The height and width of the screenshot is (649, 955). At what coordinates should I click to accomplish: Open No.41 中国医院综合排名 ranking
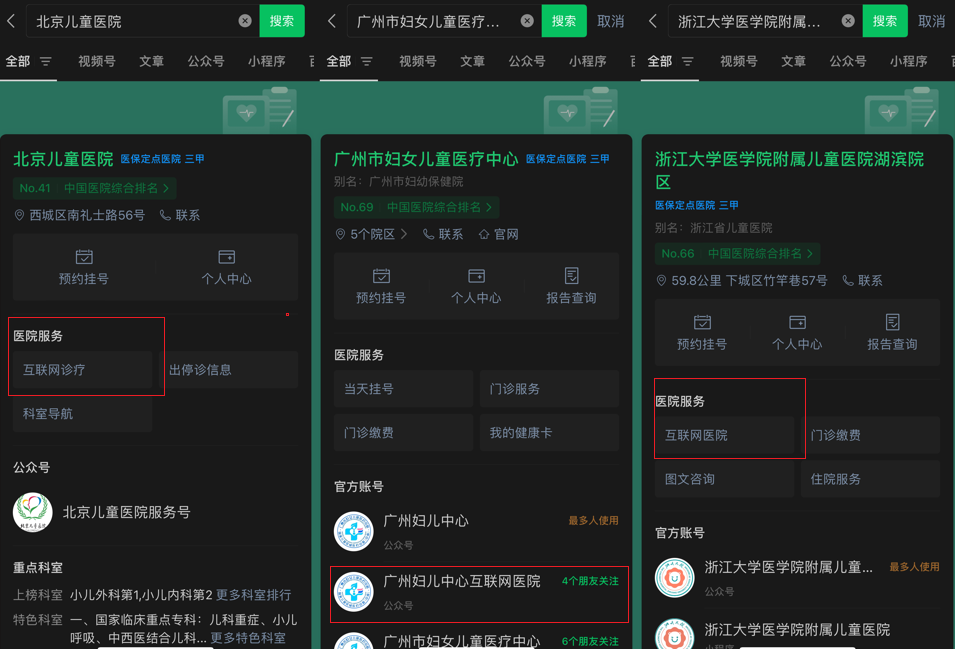click(94, 188)
